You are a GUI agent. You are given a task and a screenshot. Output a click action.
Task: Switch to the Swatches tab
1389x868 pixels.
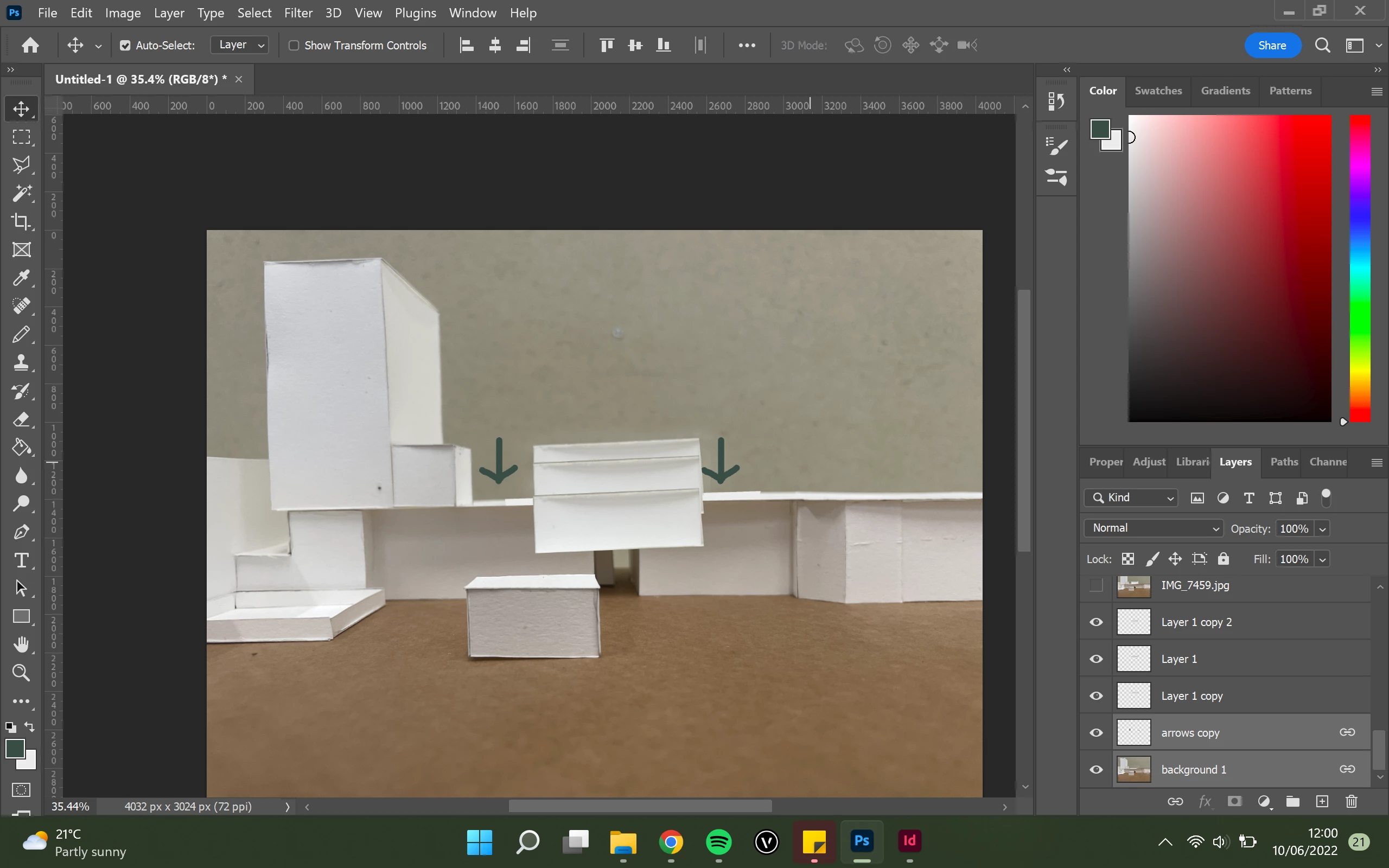pos(1158,91)
